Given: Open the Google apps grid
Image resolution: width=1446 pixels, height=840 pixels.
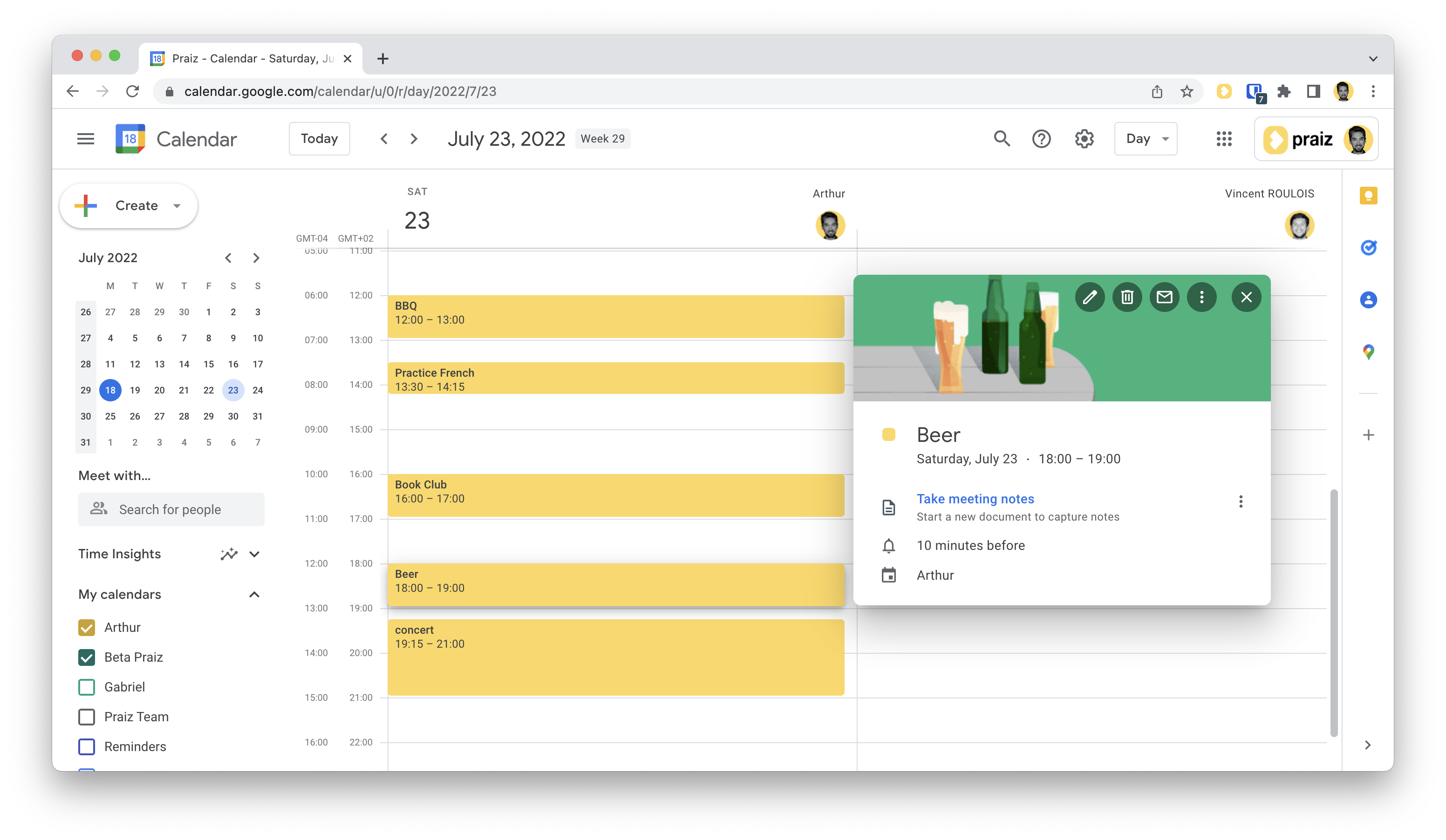Looking at the screenshot, I should point(1223,139).
